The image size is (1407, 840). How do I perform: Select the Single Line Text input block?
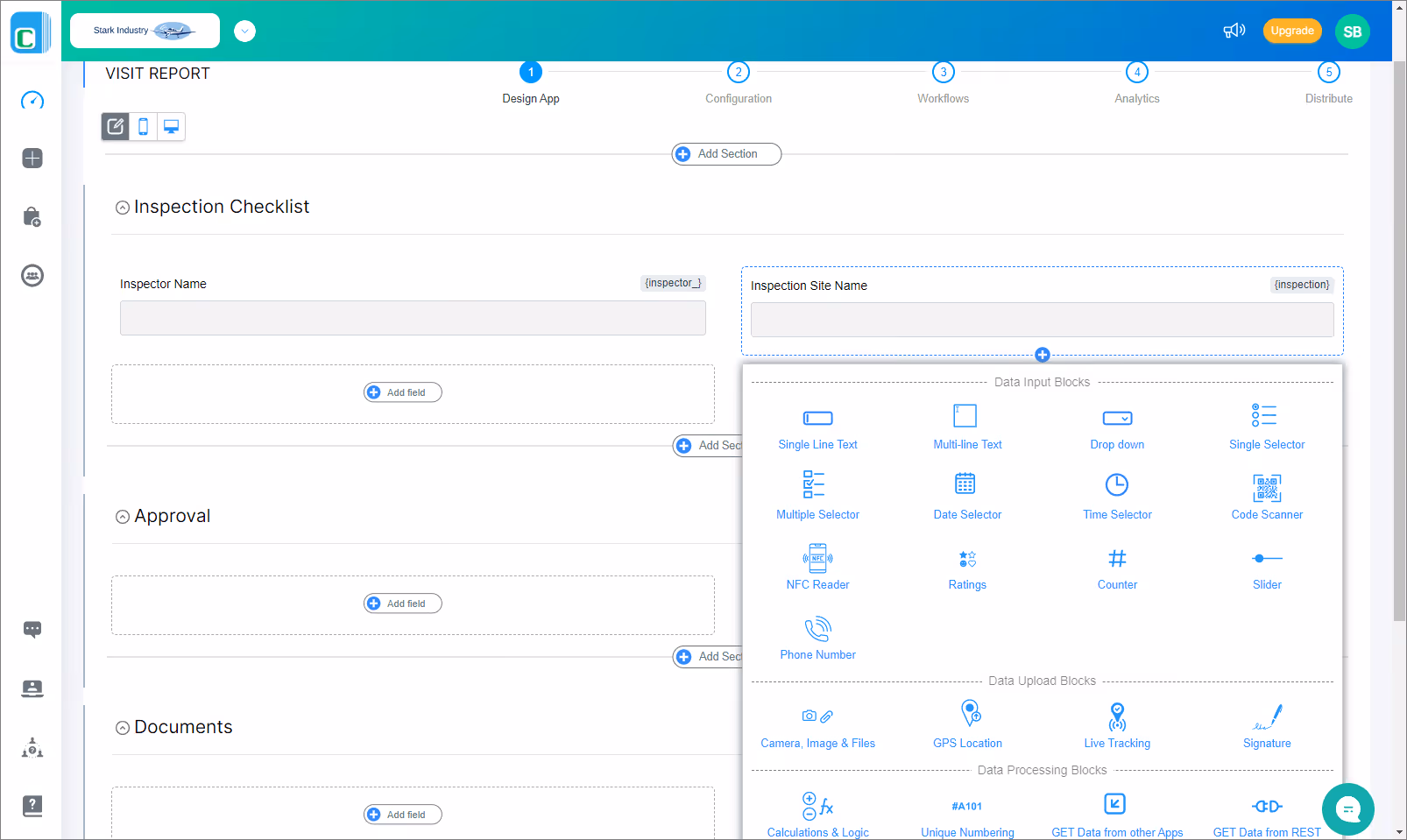pos(817,428)
